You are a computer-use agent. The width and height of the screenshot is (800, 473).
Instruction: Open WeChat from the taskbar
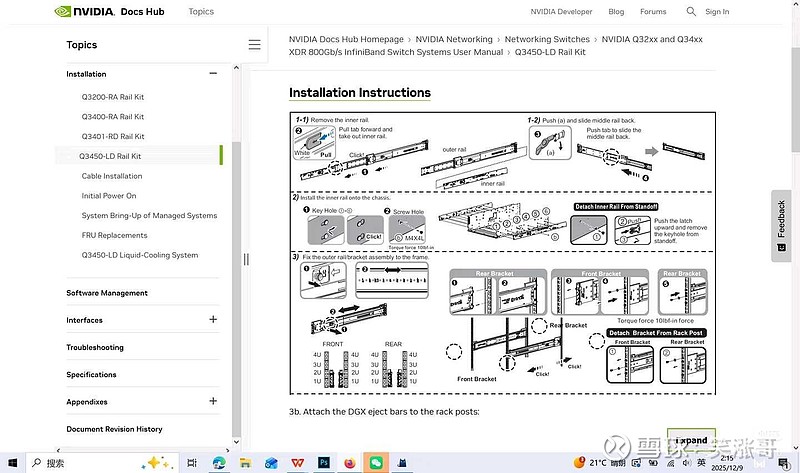[x=376, y=463]
